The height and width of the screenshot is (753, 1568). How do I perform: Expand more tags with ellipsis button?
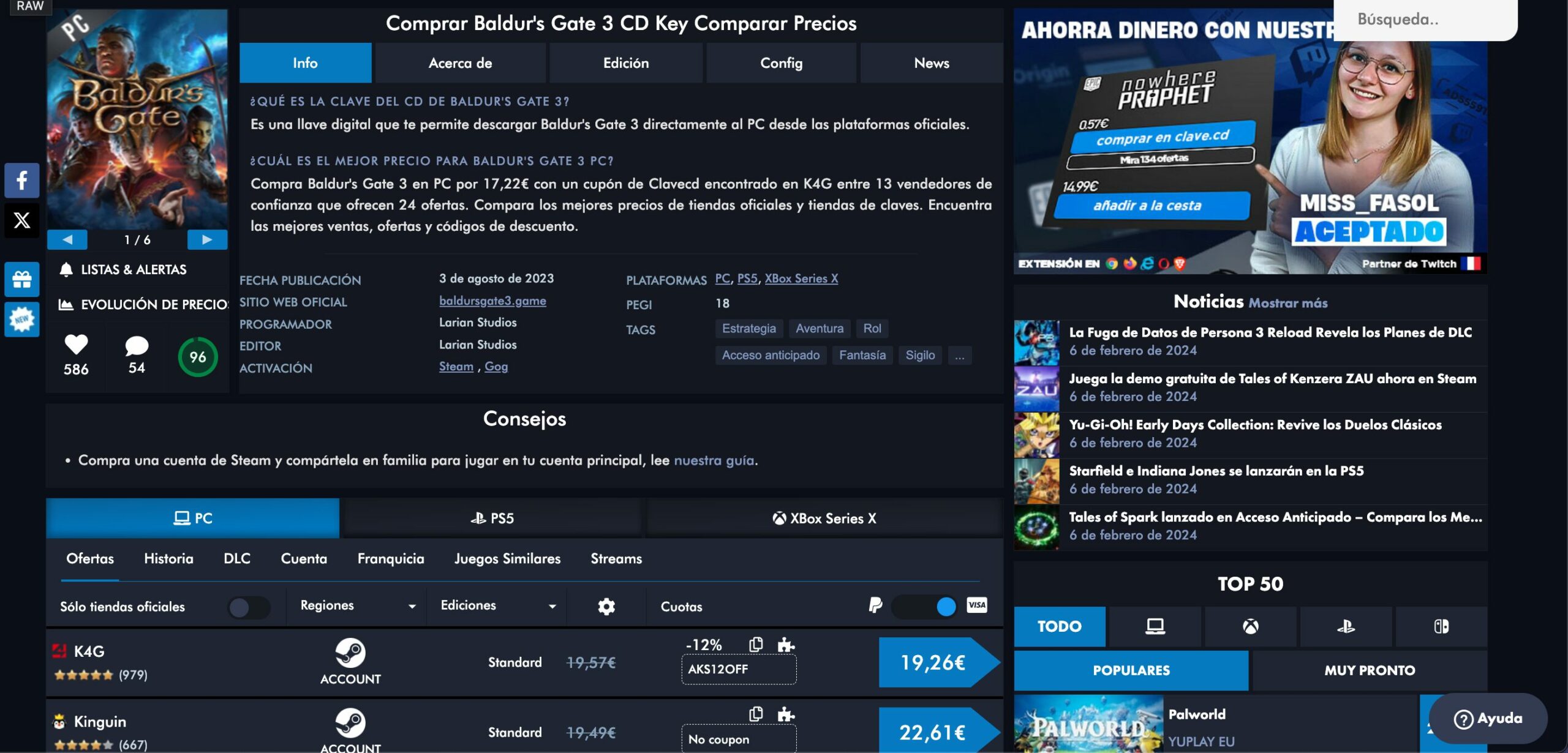(x=959, y=355)
